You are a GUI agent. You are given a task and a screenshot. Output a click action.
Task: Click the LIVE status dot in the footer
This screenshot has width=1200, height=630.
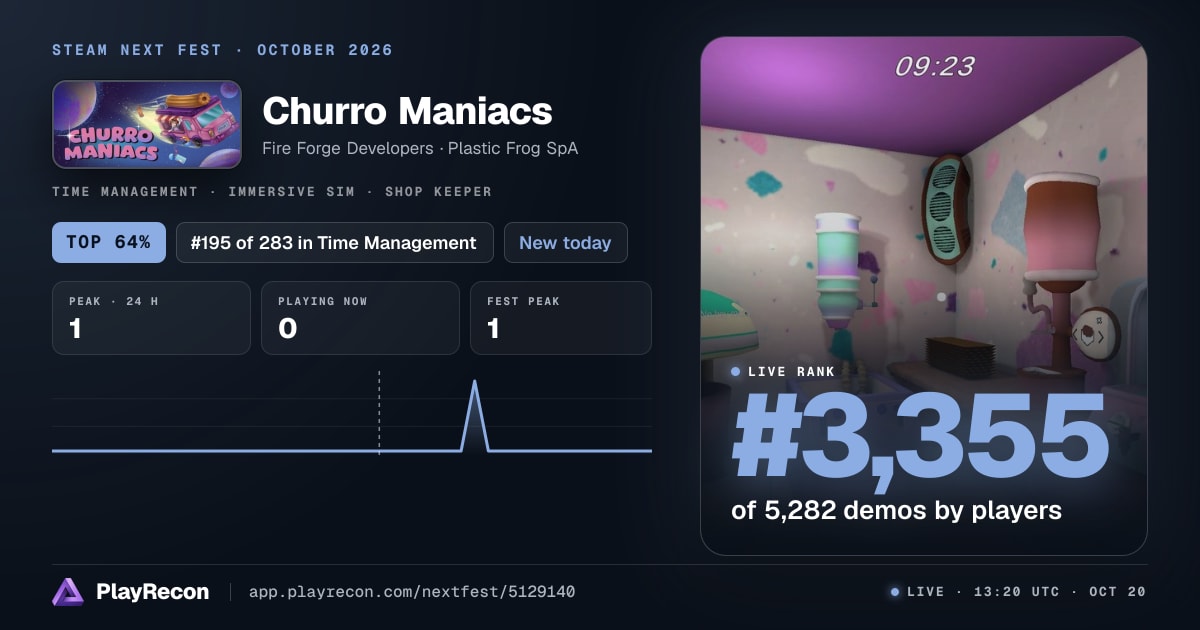[x=895, y=592]
